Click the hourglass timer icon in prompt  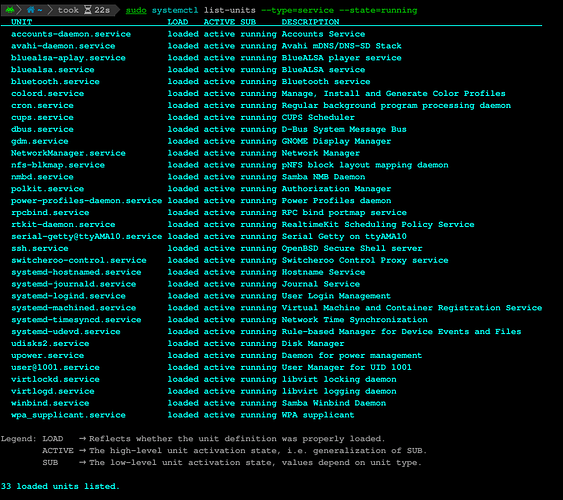(87, 10)
